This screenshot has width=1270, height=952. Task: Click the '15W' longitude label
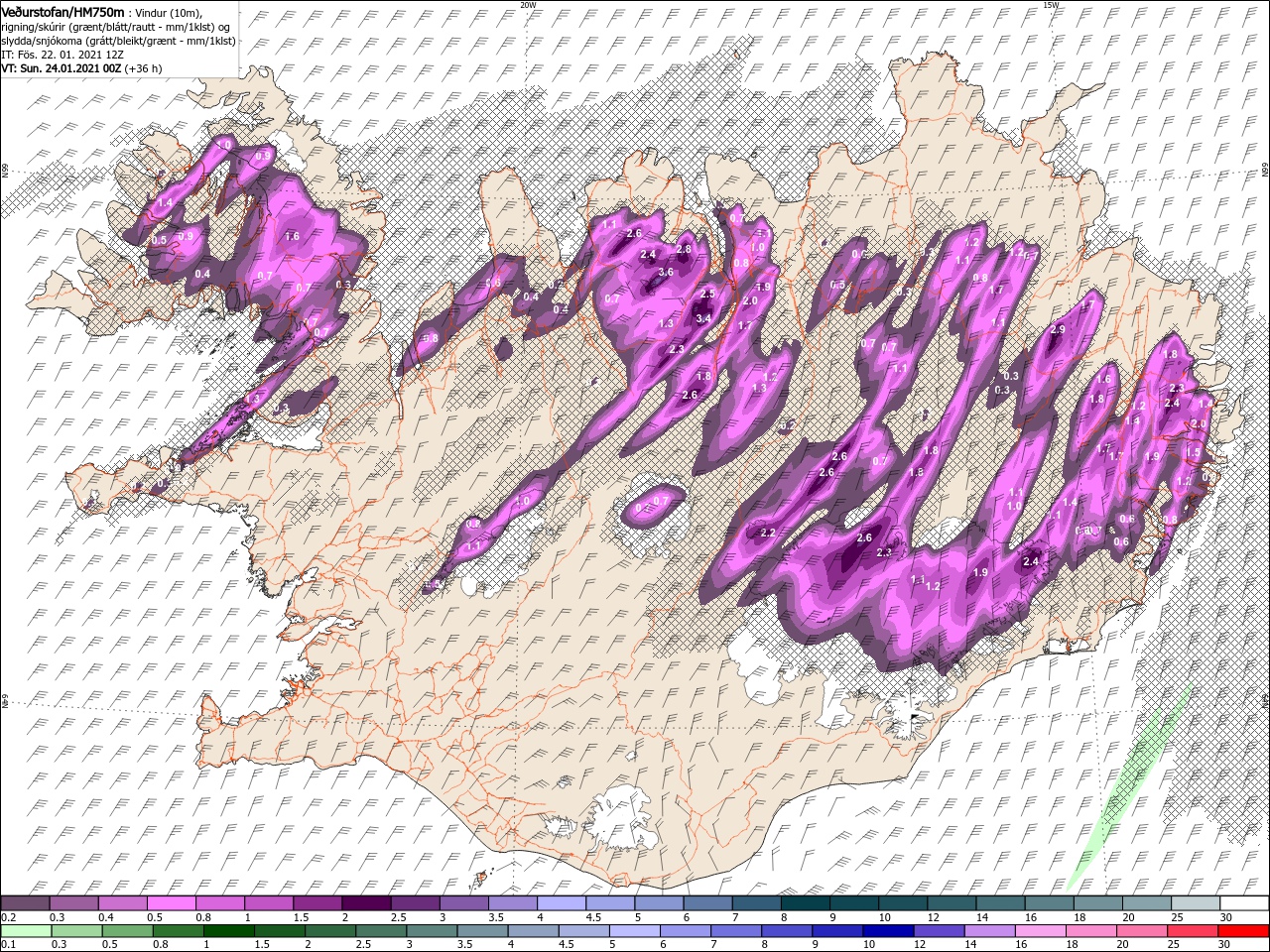(1051, 5)
